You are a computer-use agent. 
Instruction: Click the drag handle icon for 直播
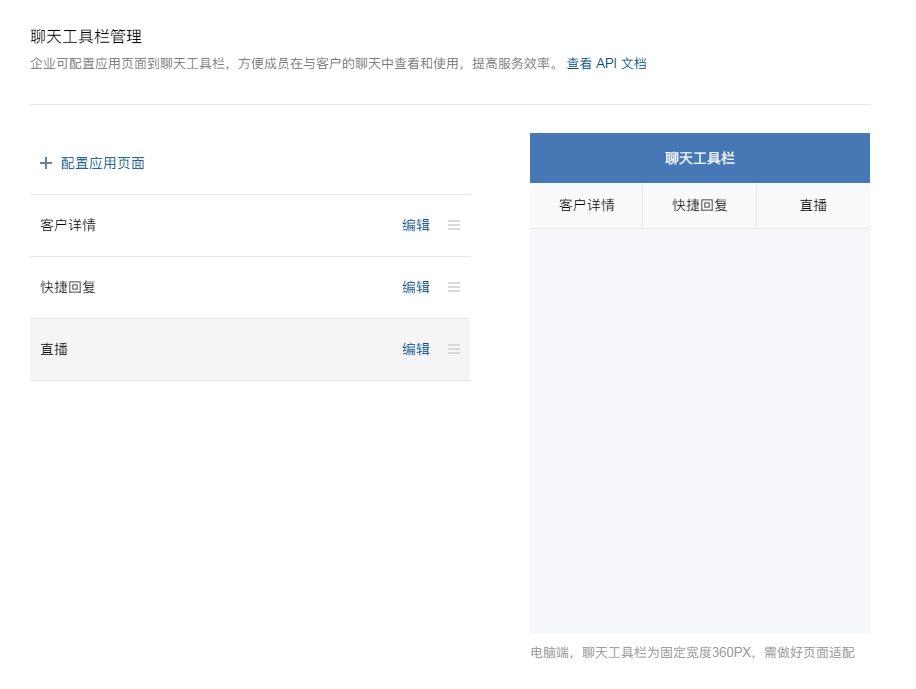(x=454, y=349)
